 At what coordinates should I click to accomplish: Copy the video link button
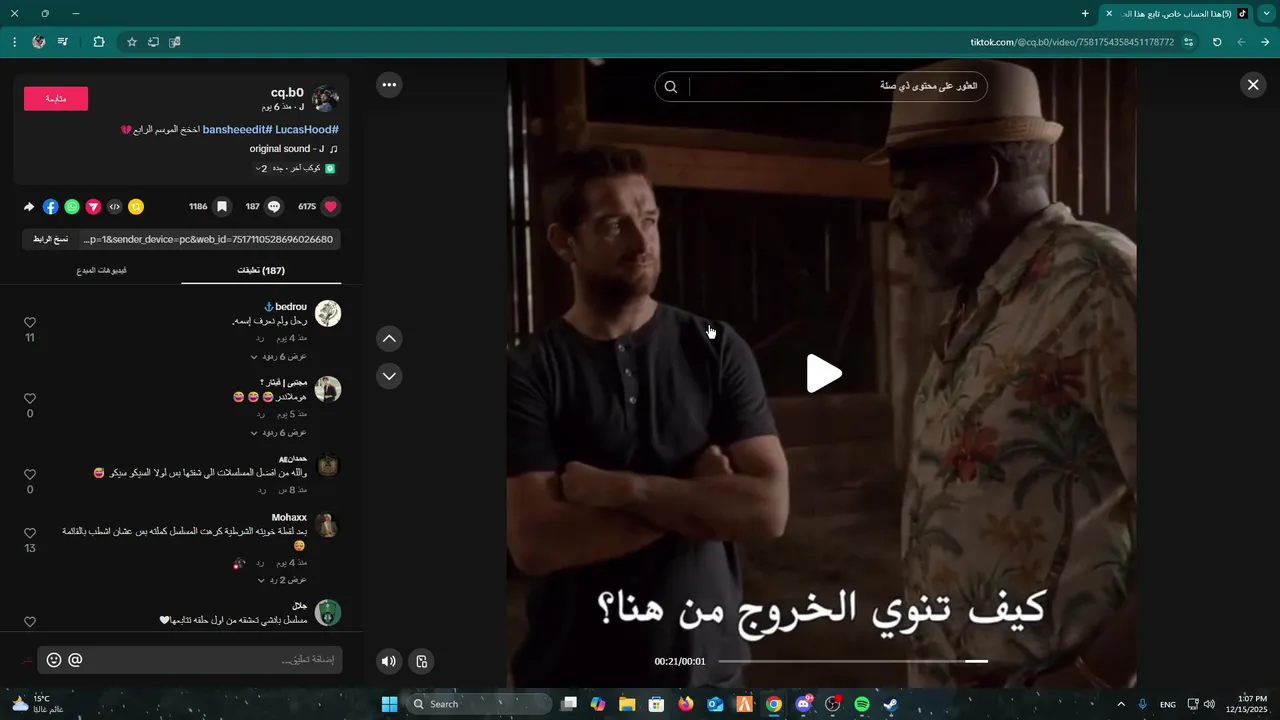pyautogui.click(x=51, y=239)
